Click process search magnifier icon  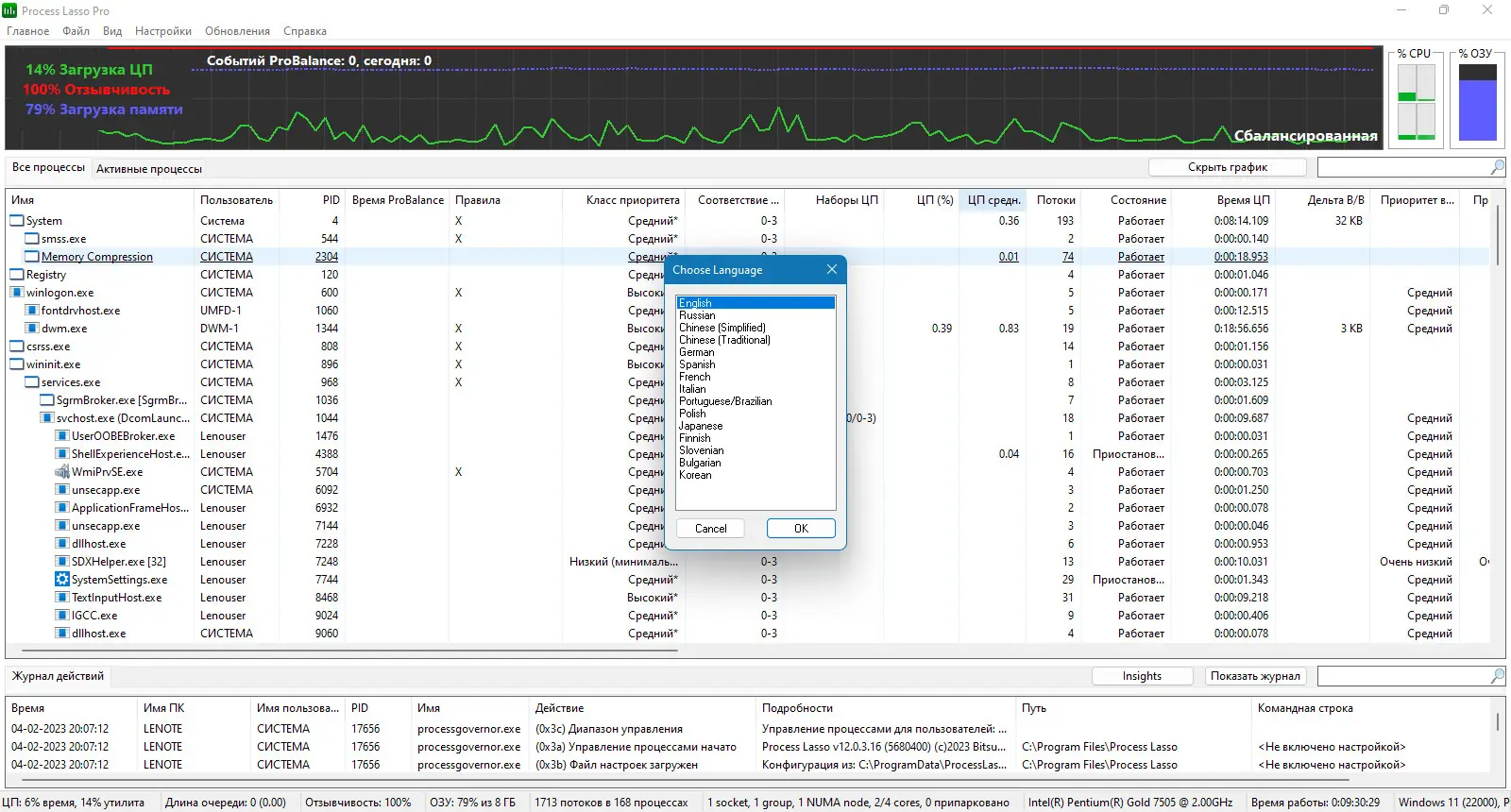click(1498, 167)
